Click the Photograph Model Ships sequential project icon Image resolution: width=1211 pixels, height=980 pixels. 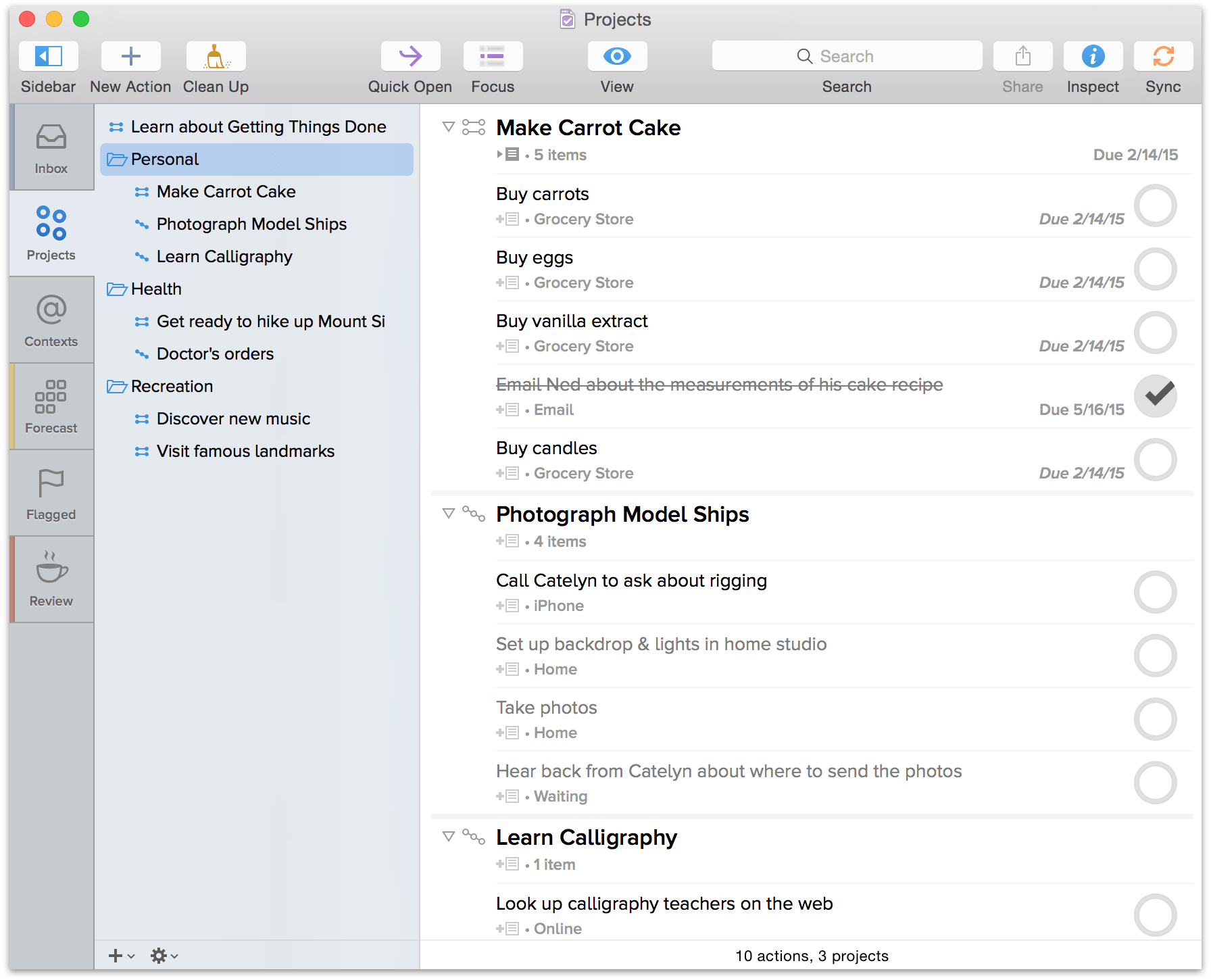pyautogui.click(x=474, y=514)
